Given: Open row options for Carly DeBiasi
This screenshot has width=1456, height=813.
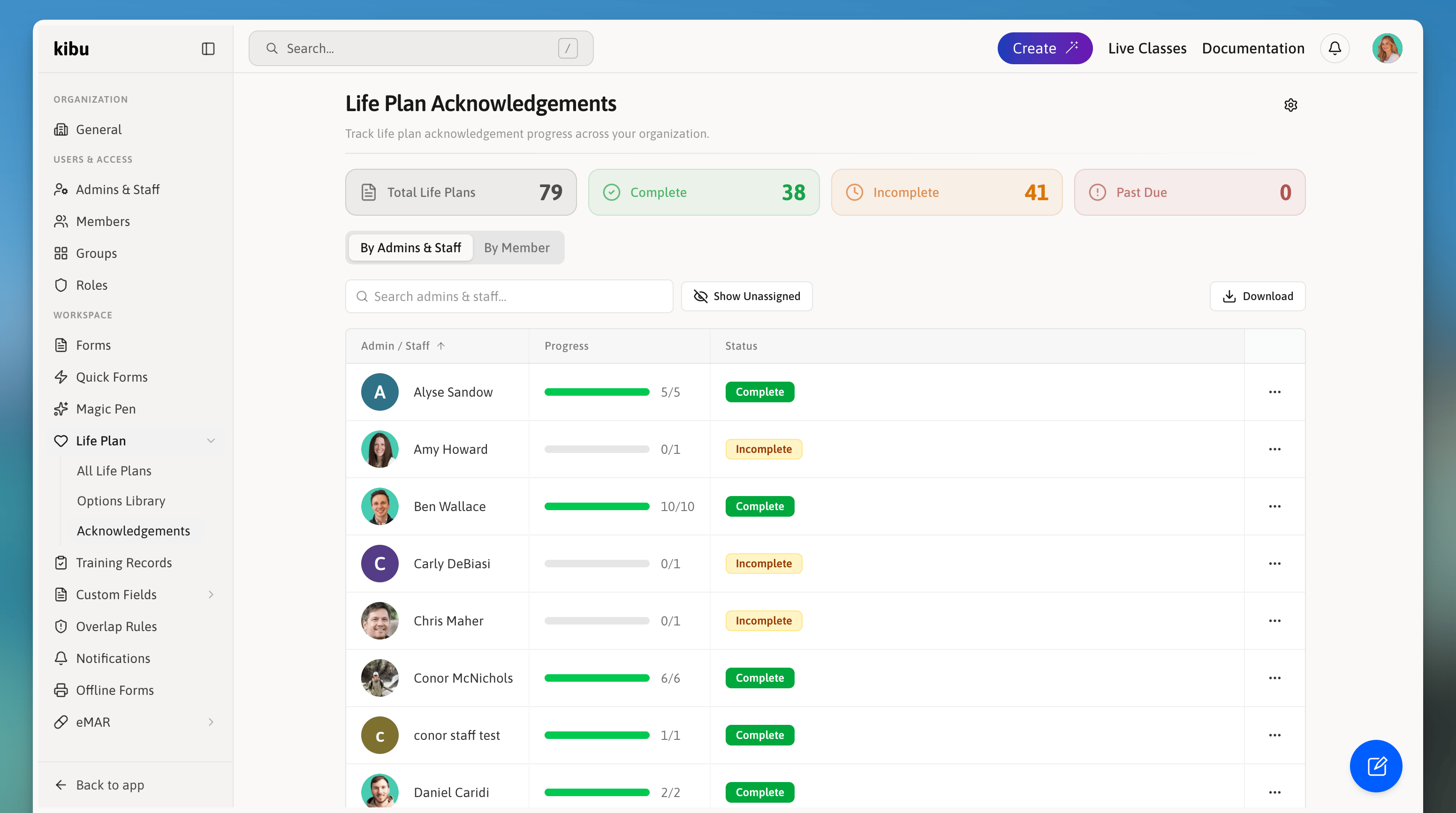Looking at the screenshot, I should [1274, 563].
